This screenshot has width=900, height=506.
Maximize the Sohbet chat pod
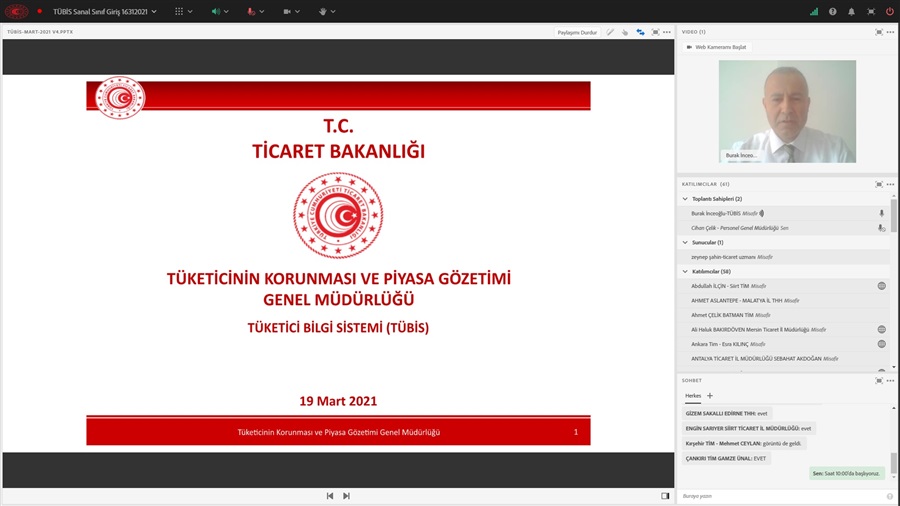(879, 380)
